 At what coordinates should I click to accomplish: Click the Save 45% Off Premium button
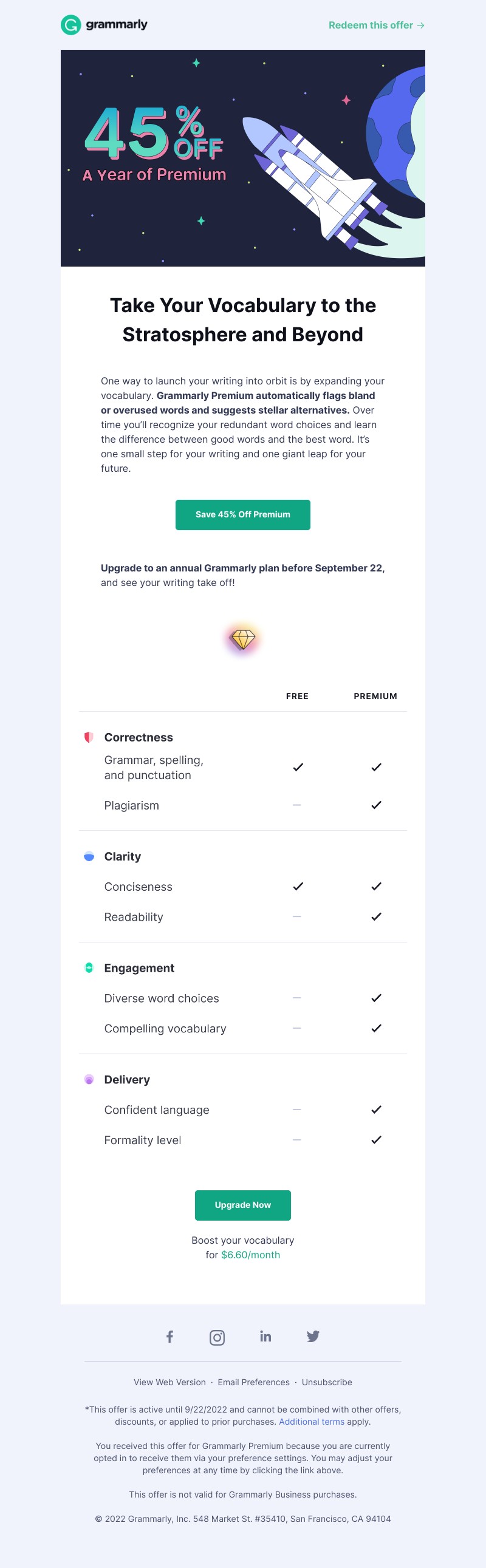[x=243, y=515]
